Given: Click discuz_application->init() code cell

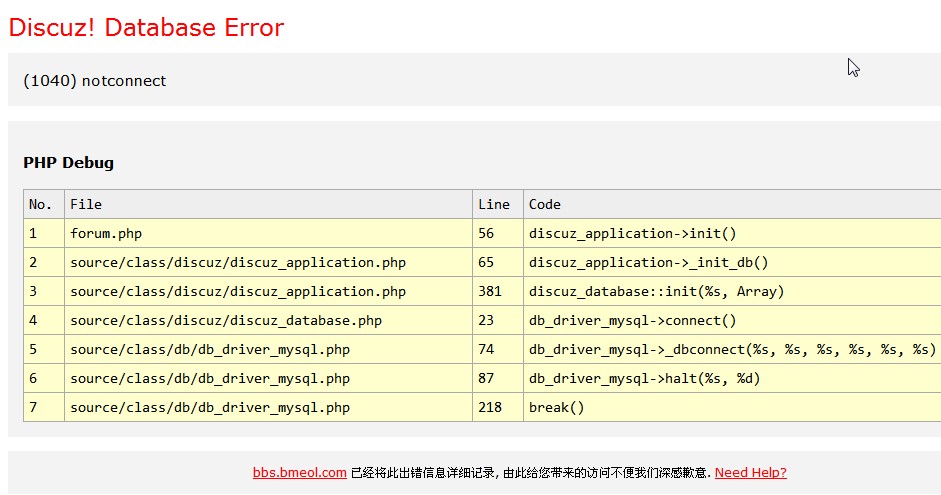Looking at the screenshot, I should coord(632,234).
